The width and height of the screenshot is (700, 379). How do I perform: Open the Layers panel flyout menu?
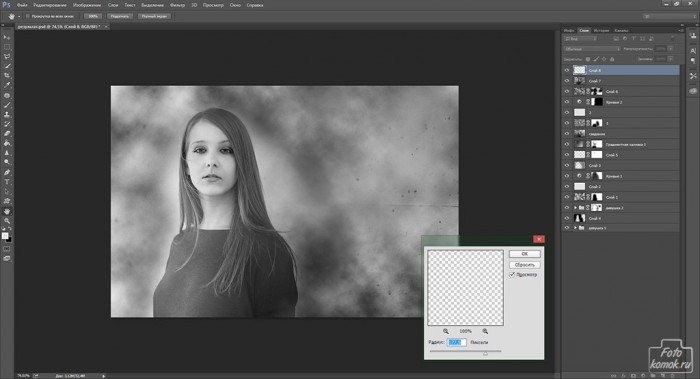click(x=680, y=30)
